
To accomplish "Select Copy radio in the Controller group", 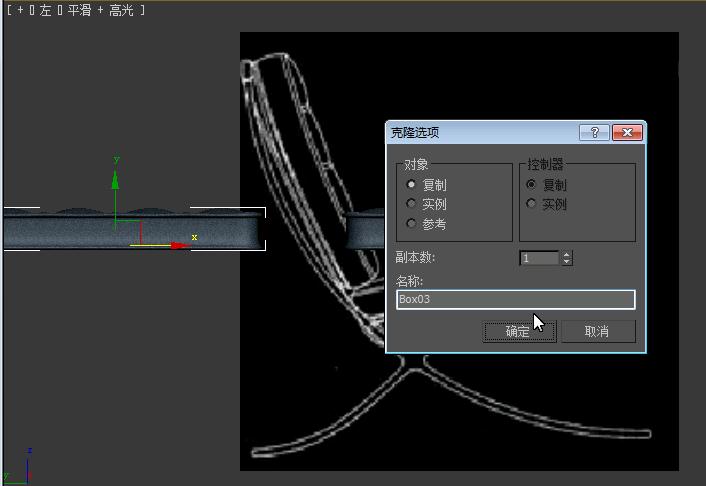I will pyautogui.click(x=531, y=184).
